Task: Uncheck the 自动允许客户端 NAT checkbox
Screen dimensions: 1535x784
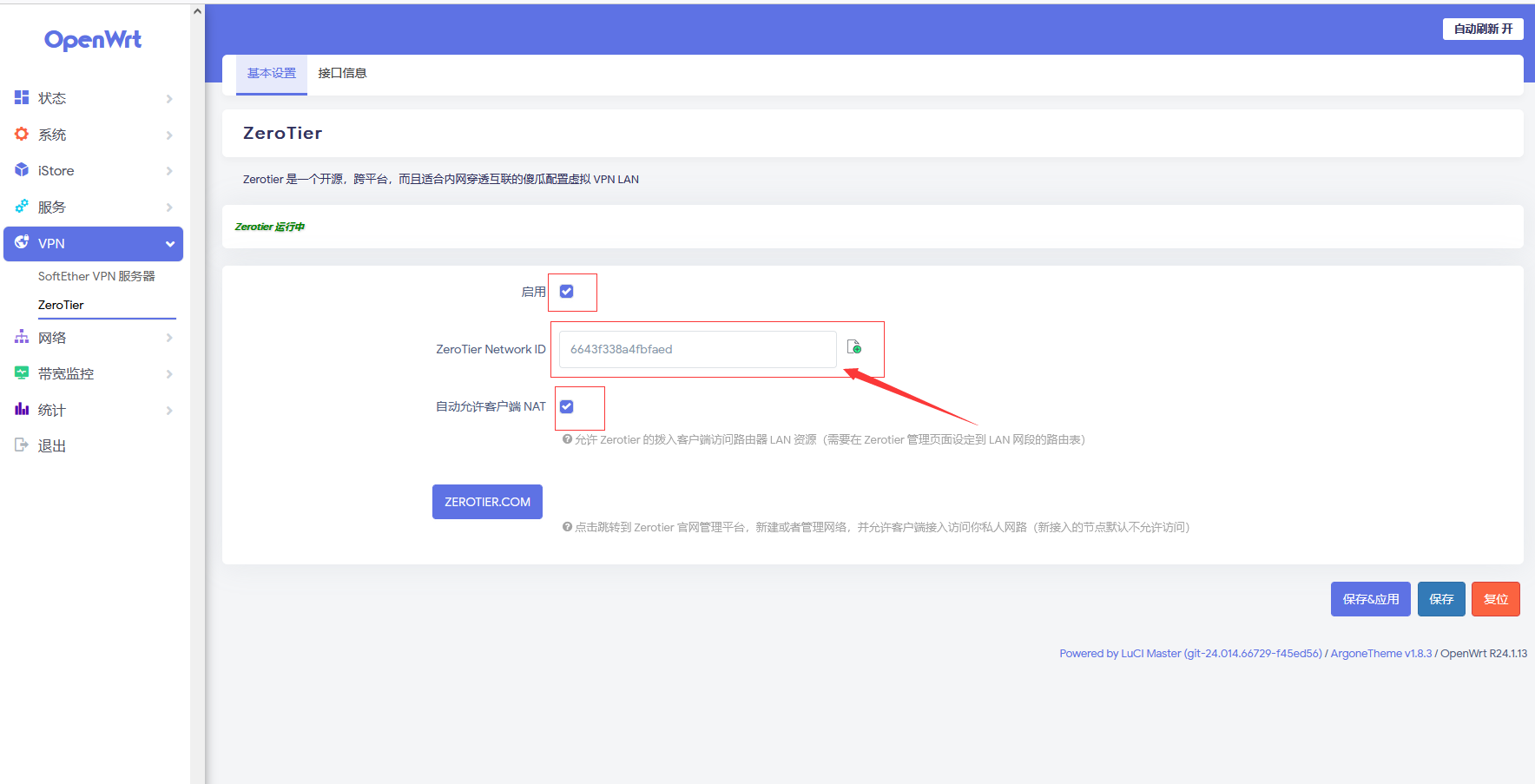Action: [567, 406]
